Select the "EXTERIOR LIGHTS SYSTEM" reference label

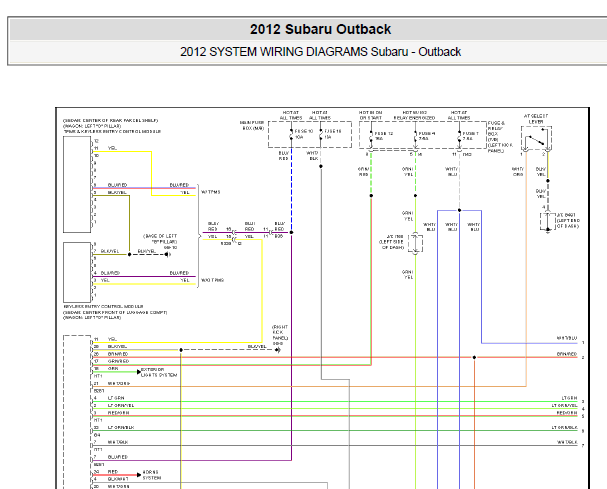(x=159, y=372)
